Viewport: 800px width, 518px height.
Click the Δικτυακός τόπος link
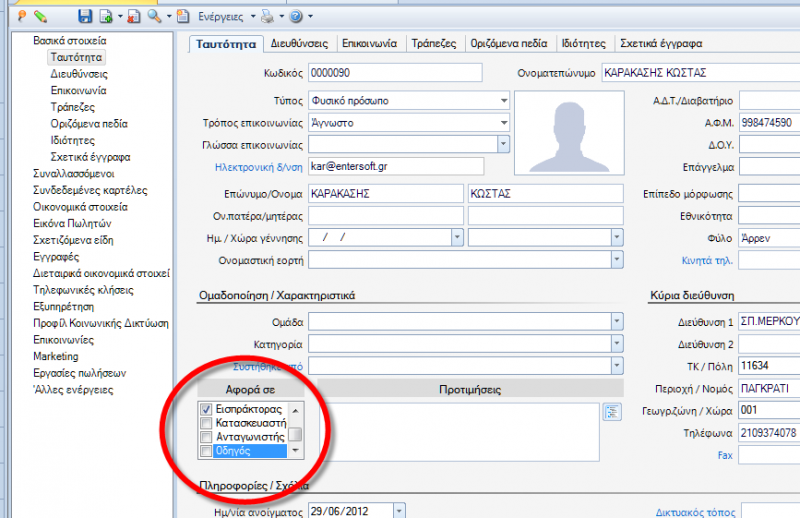click(695, 512)
